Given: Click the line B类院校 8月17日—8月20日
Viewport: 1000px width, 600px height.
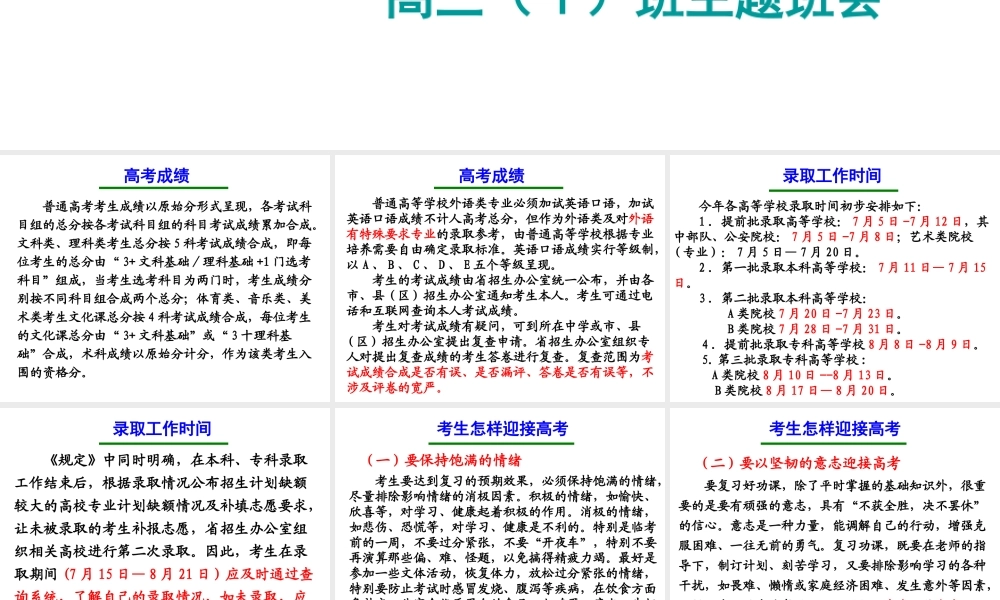Looking at the screenshot, I should pyautogui.click(x=805, y=390).
